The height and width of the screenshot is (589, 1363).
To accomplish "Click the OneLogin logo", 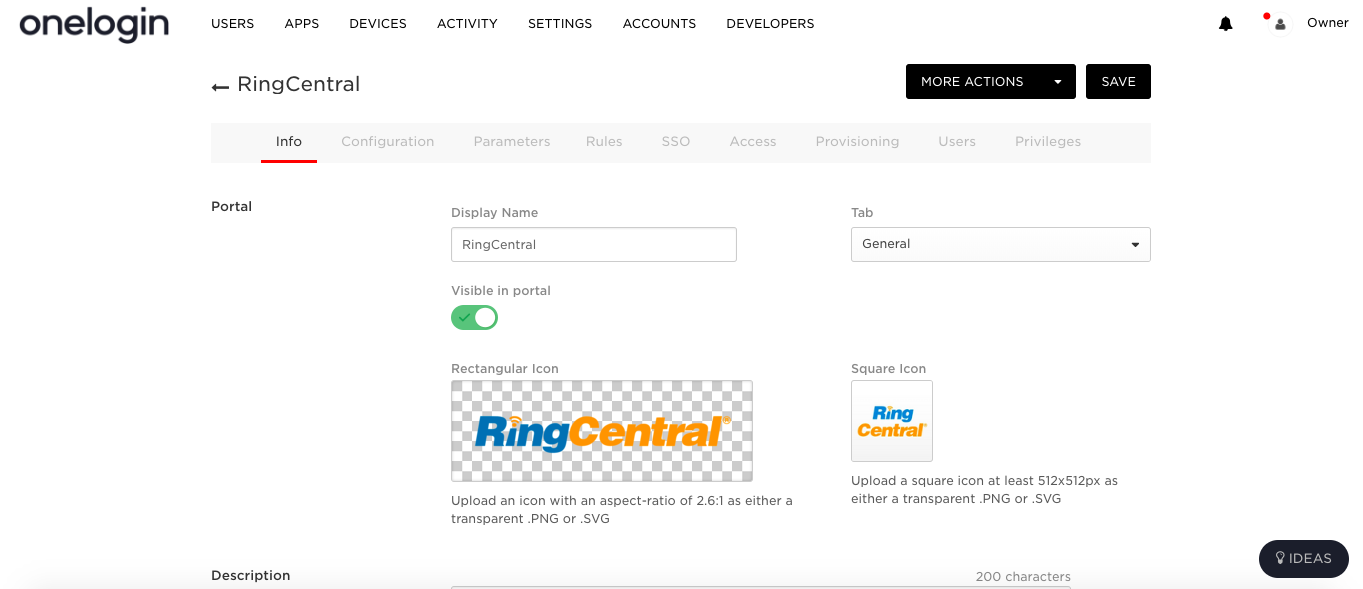I will pos(94,23).
